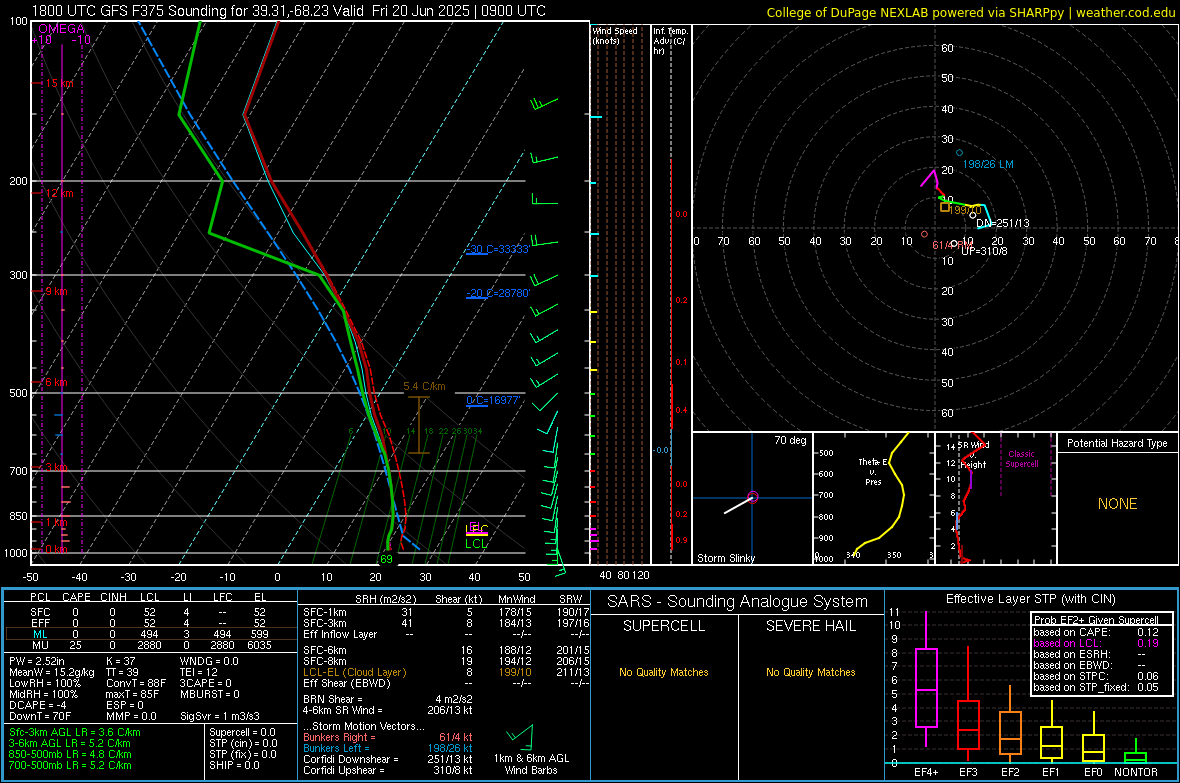Click the SARS - Sounding Analogue System title
Image resolution: width=1180 pixels, height=783 pixels.
click(738, 601)
